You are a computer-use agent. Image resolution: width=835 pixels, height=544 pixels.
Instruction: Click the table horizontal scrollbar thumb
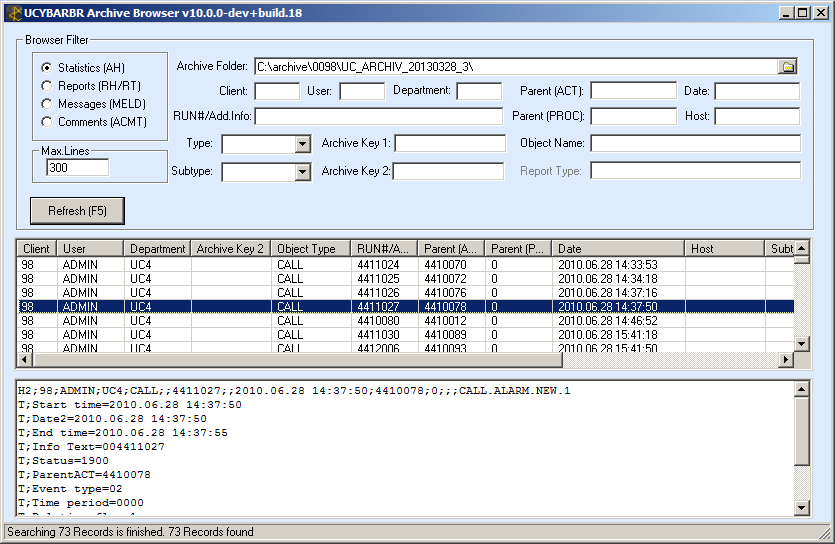point(297,360)
